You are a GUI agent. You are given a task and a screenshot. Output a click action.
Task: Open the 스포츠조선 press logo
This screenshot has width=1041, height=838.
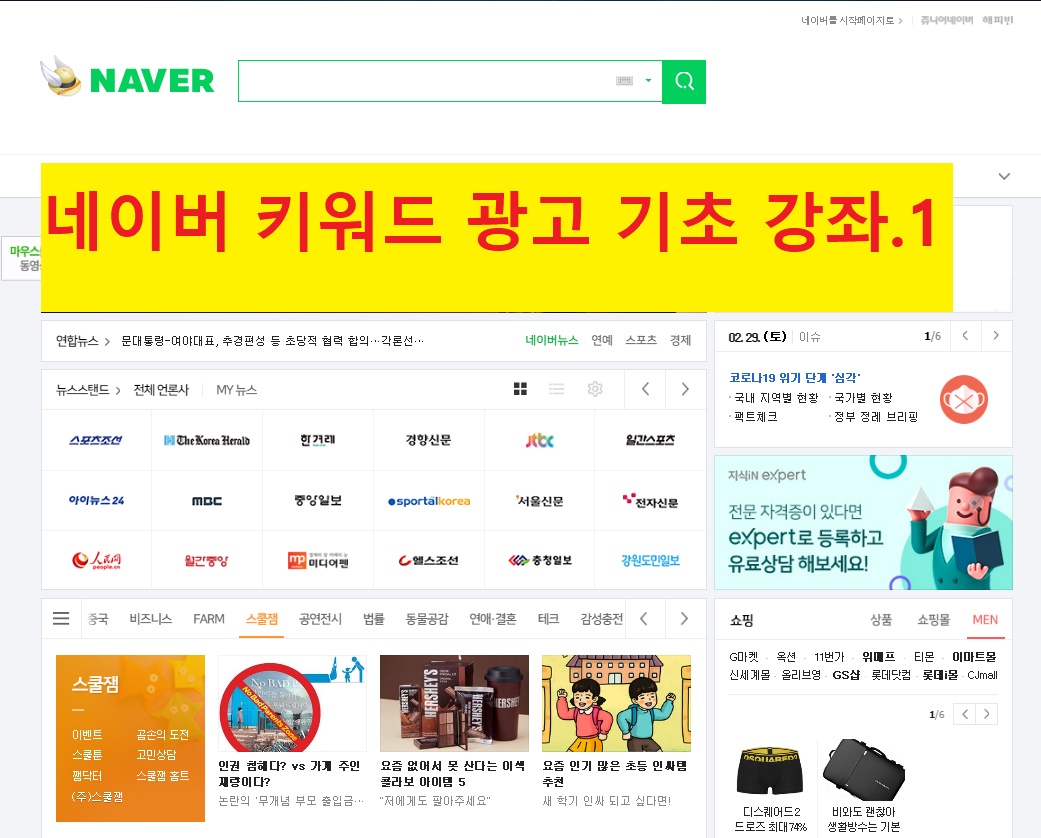96,440
